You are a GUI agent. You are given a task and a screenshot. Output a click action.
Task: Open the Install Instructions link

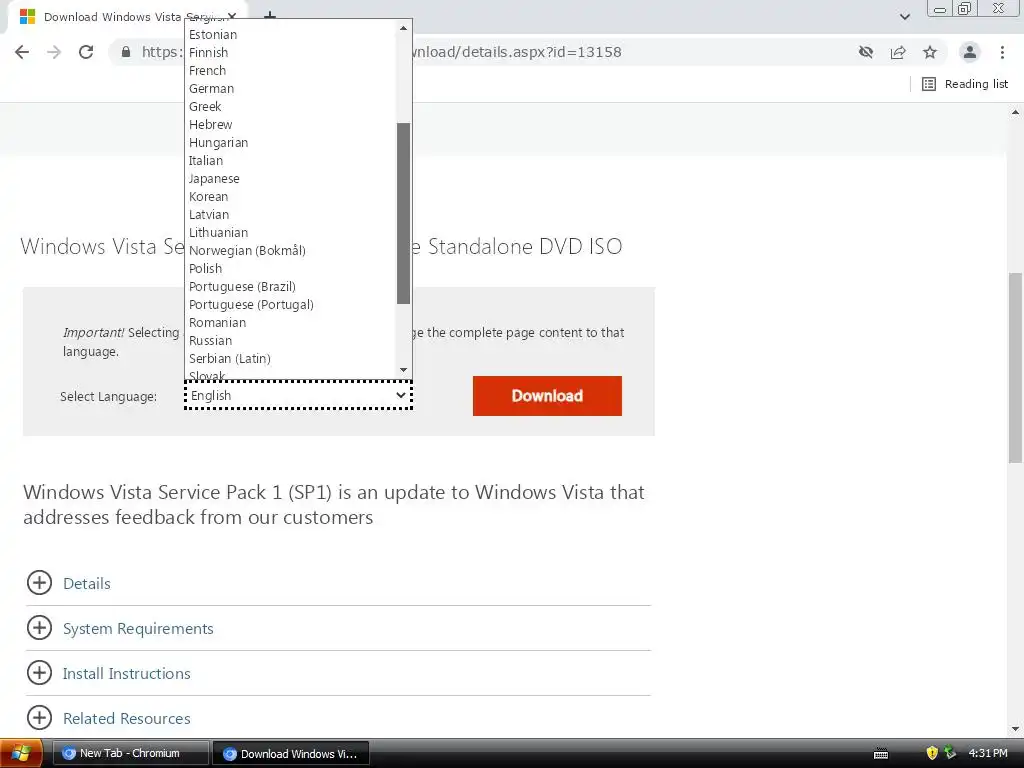tap(127, 674)
